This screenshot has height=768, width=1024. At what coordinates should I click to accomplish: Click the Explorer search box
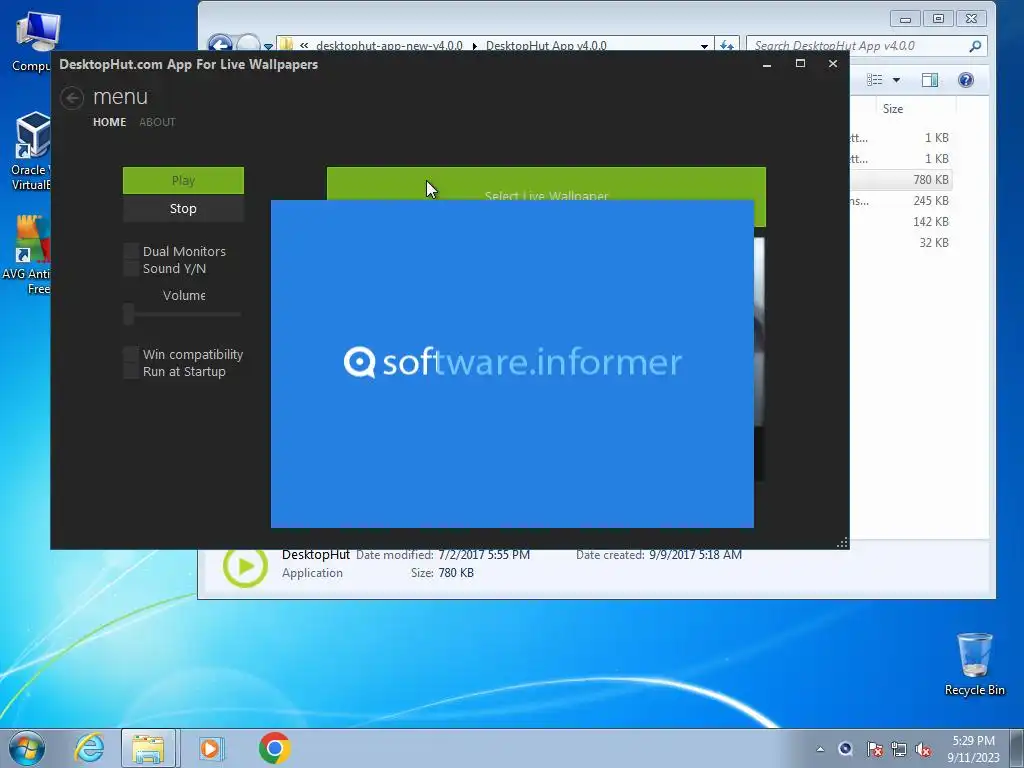coord(857,46)
